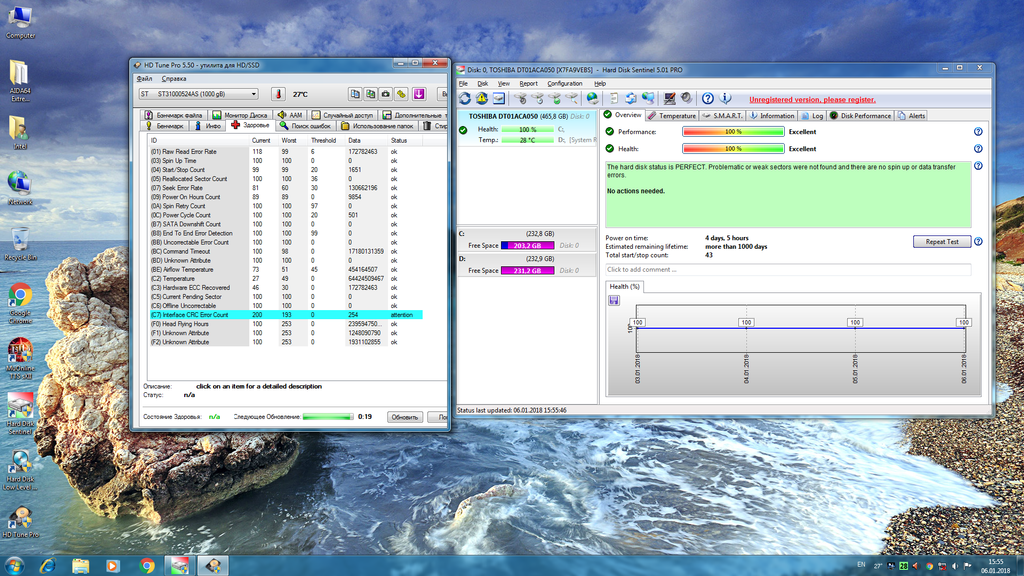Click the help icon beside the Performance bar

click(977, 132)
